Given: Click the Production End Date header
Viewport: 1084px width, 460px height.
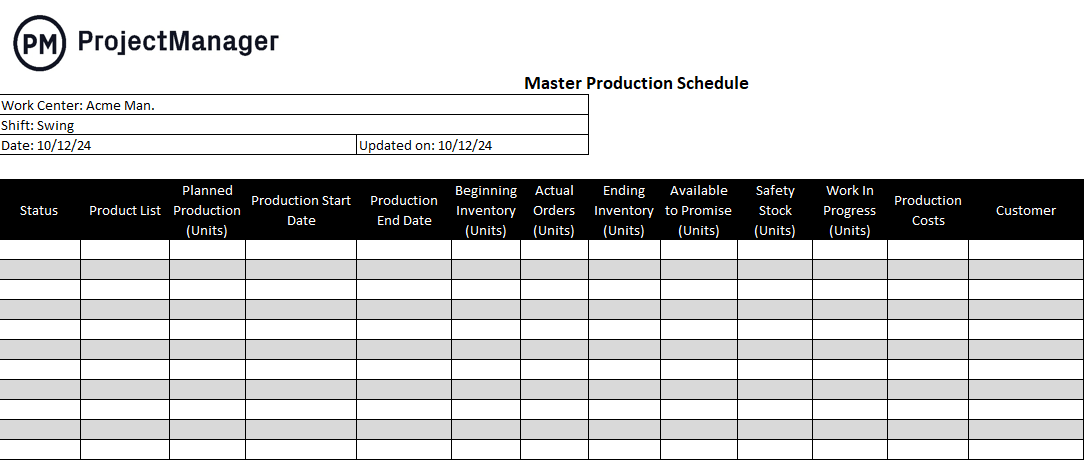Looking at the screenshot, I should coord(404,210).
